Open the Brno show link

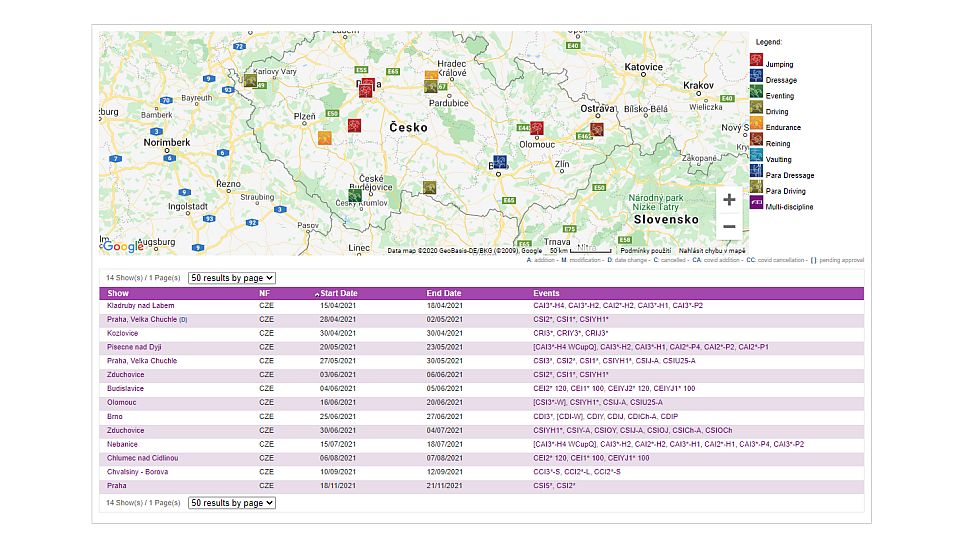114,416
